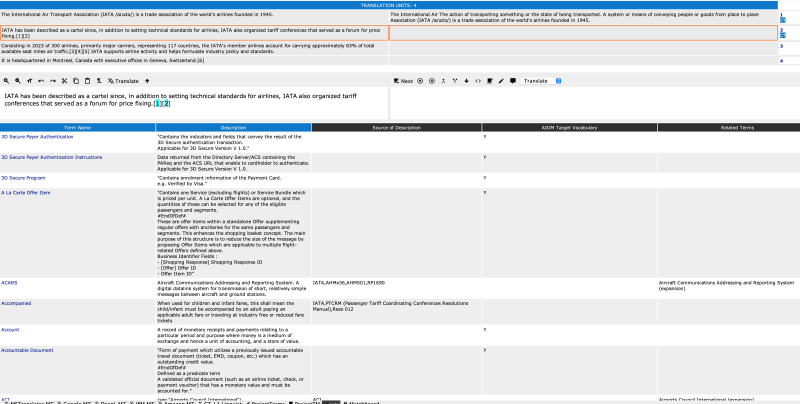Click segment number 4 link
Screen dimensions: 800x404
[x=781, y=61]
